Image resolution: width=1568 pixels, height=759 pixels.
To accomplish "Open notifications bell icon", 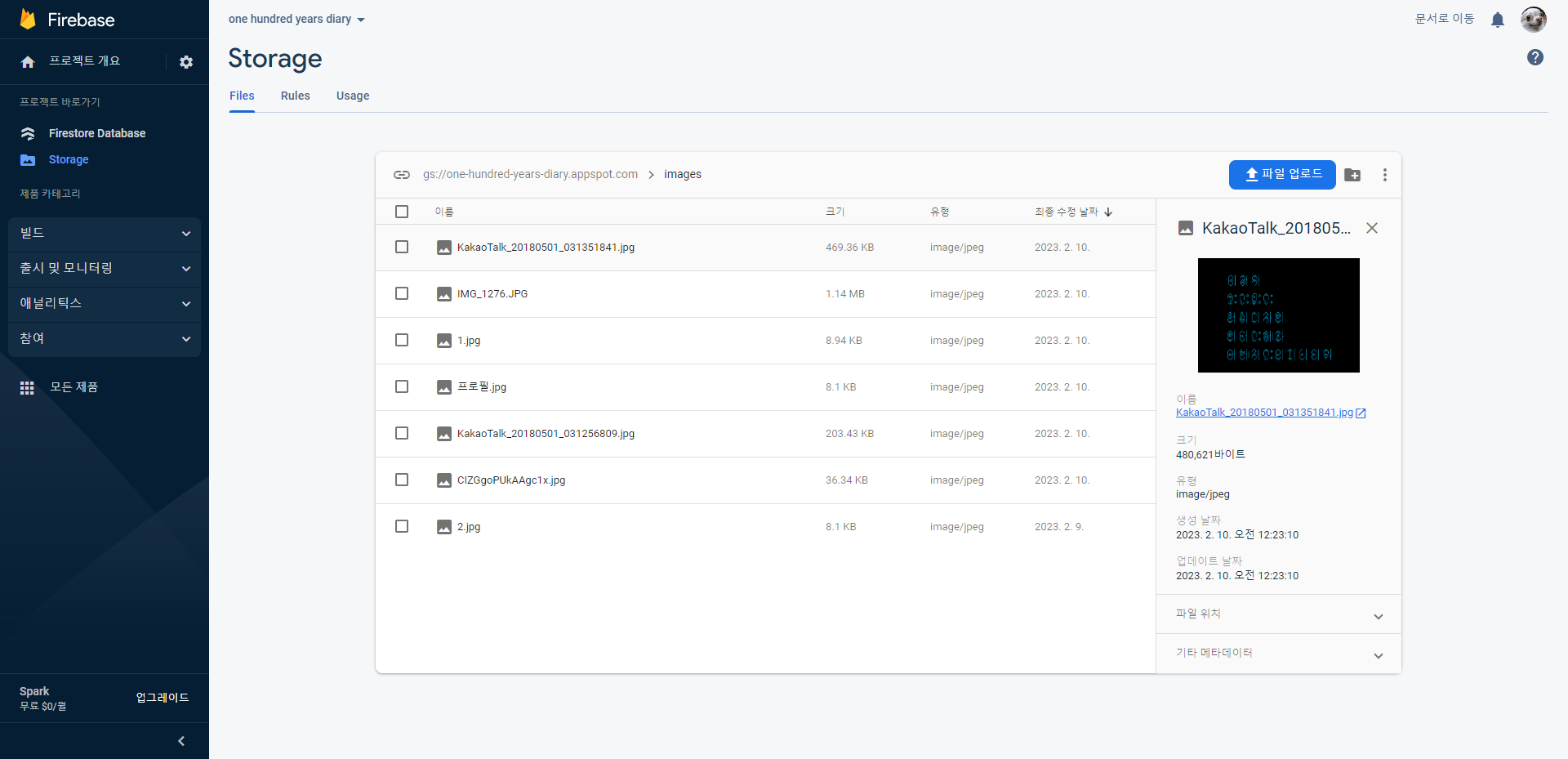I will click(1498, 20).
